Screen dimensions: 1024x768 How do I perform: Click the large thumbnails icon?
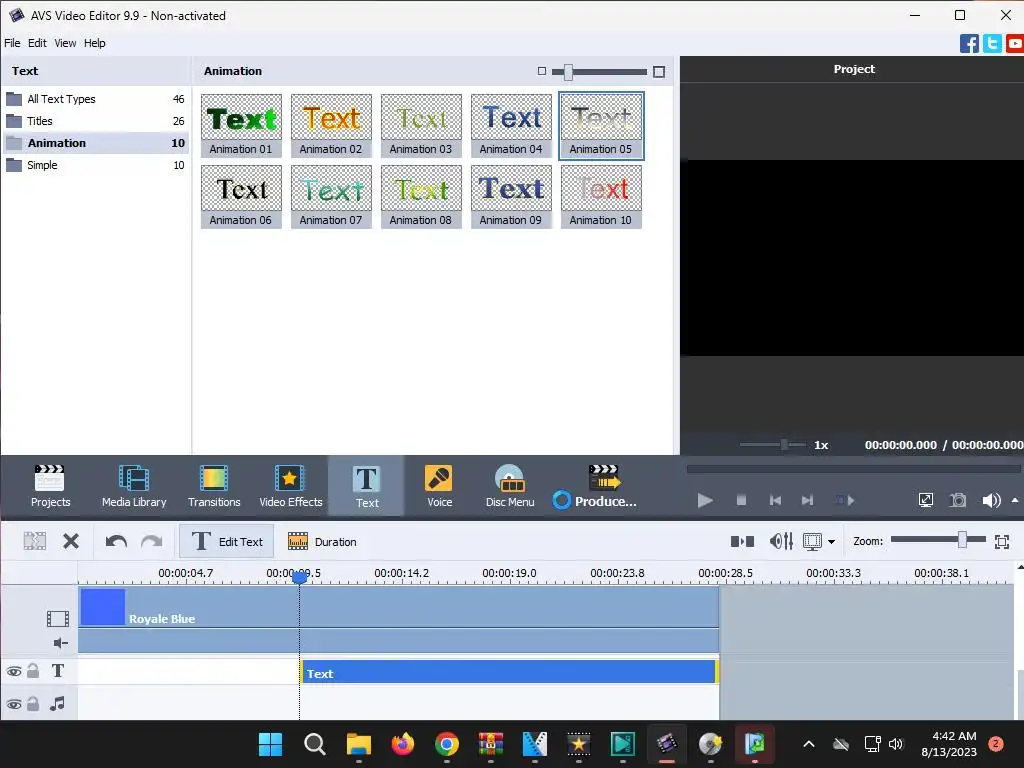659,72
